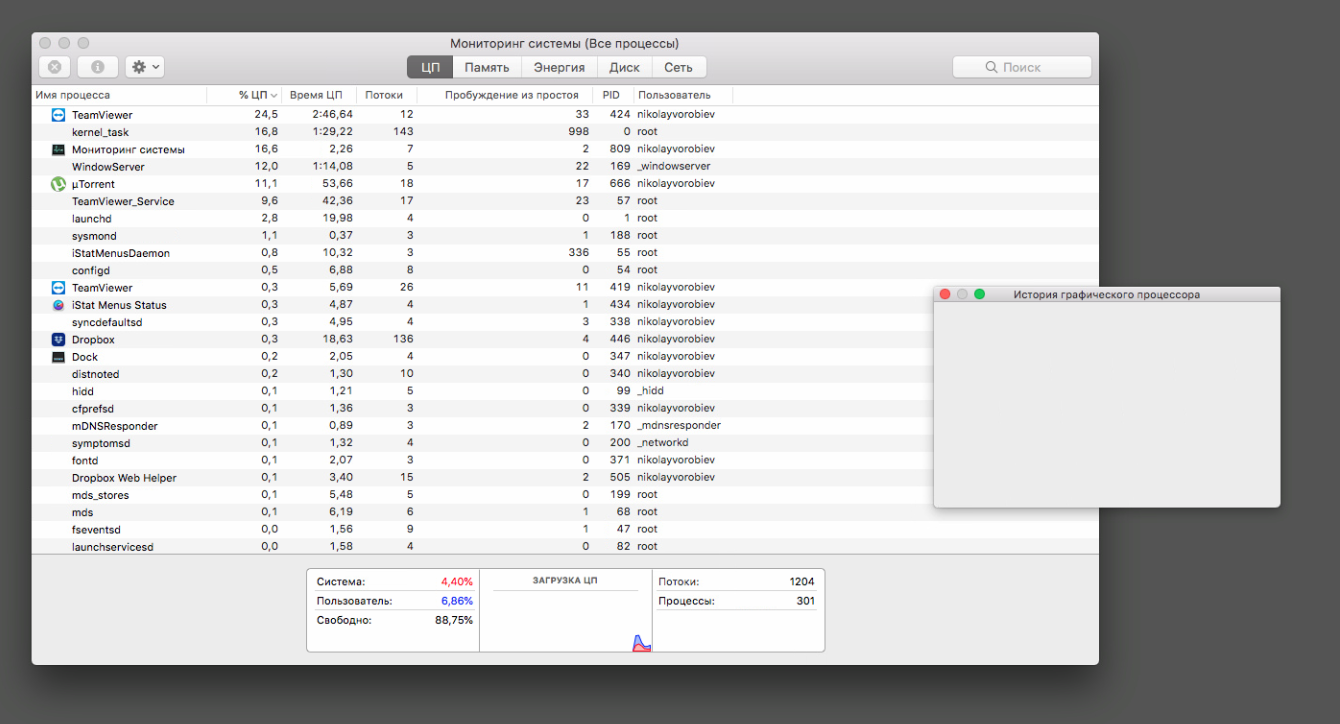Open the Энергия tab
The width and height of the screenshot is (1340, 724).
(x=558, y=67)
